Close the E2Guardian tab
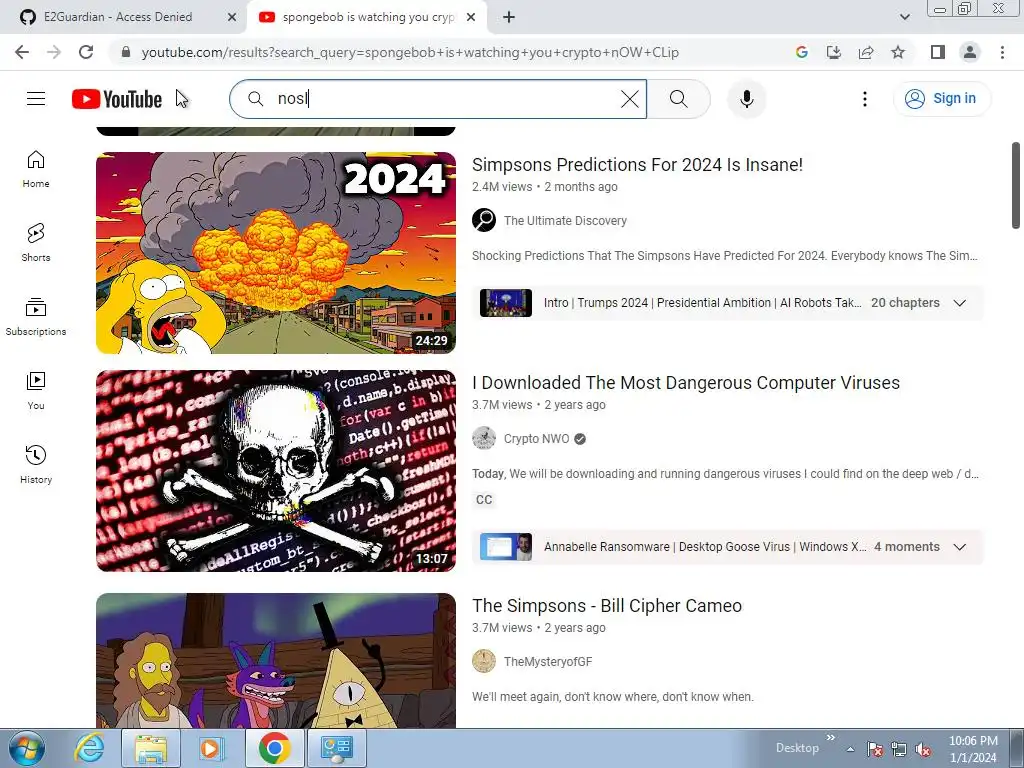 (x=231, y=18)
